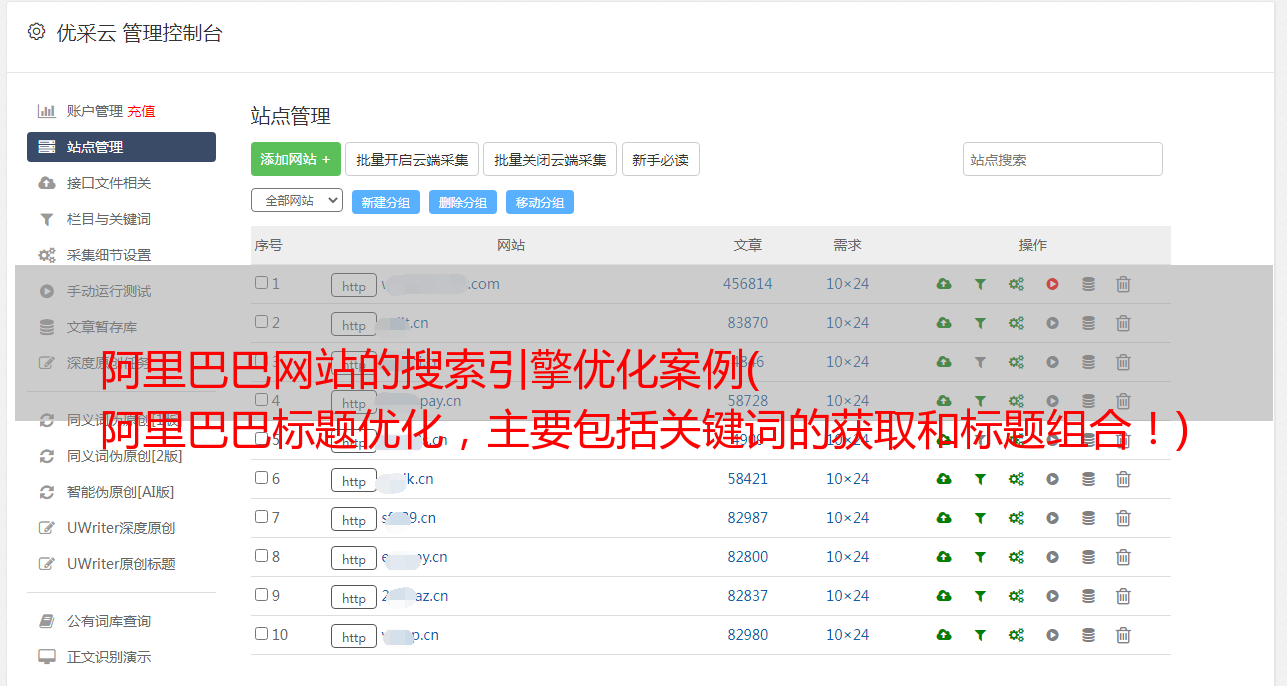The image size is (1287, 686).
Task: Click the trash icon in row 2
Action: [x=1123, y=323]
